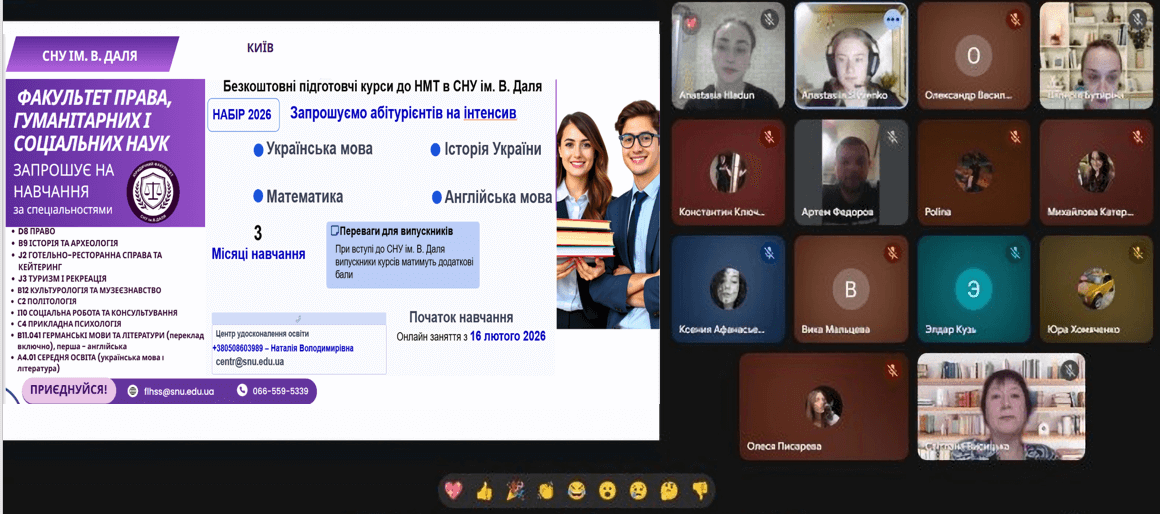Click the Місяці навчання label
This screenshot has width=1160, height=514.
tap(258, 254)
